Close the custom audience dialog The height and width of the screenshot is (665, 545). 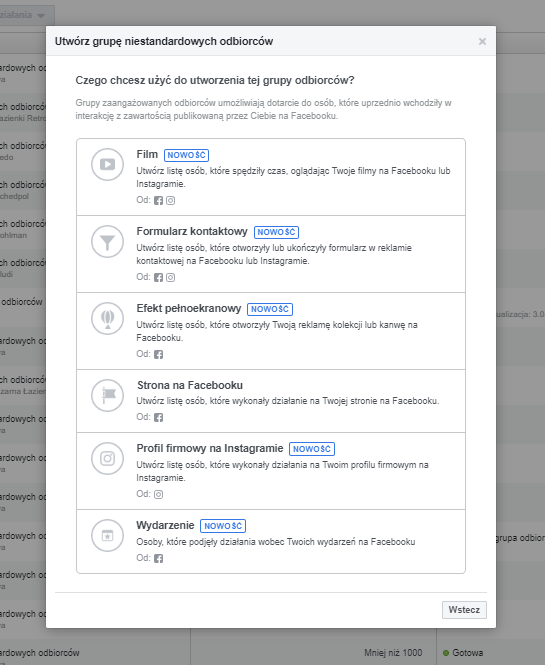tap(482, 41)
